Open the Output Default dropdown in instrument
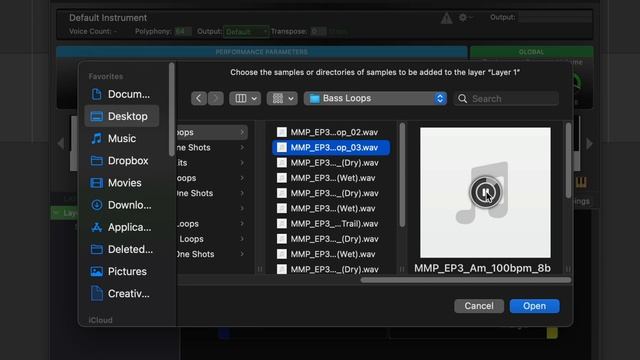The image size is (640, 360). 246,31
